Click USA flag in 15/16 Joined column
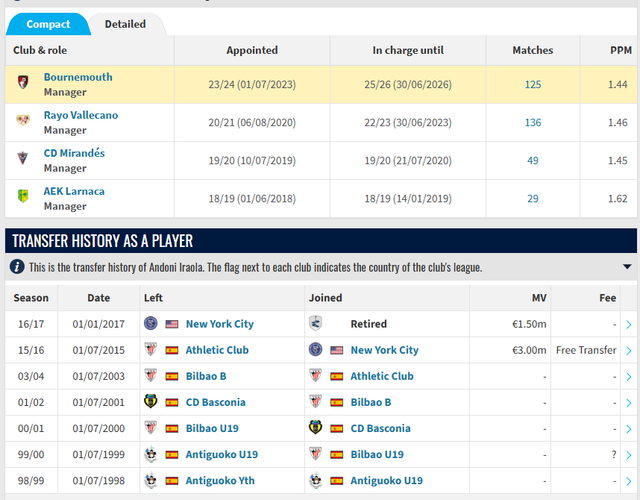 tap(337, 350)
